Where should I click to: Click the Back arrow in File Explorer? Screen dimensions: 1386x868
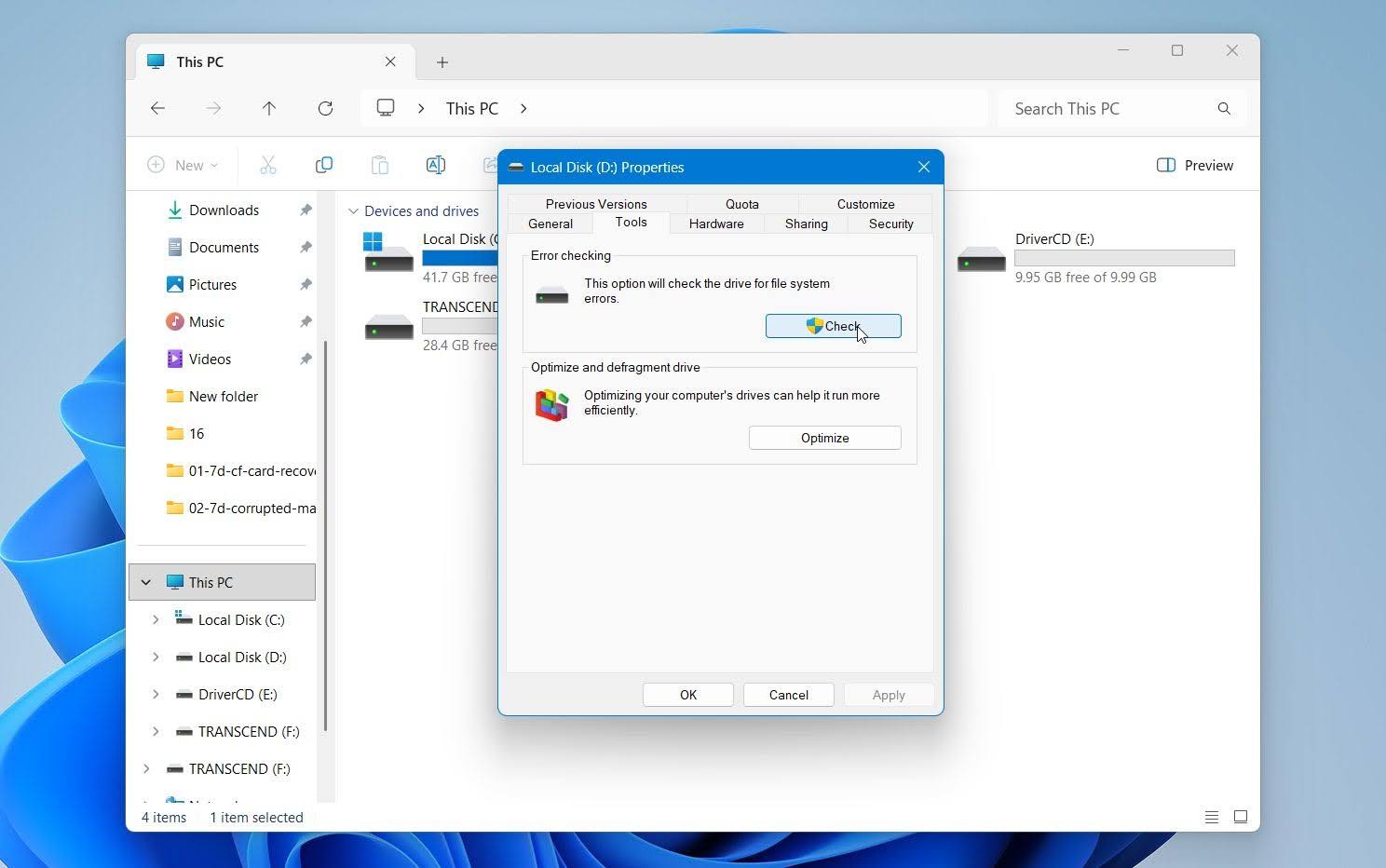(x=157, y=108)
